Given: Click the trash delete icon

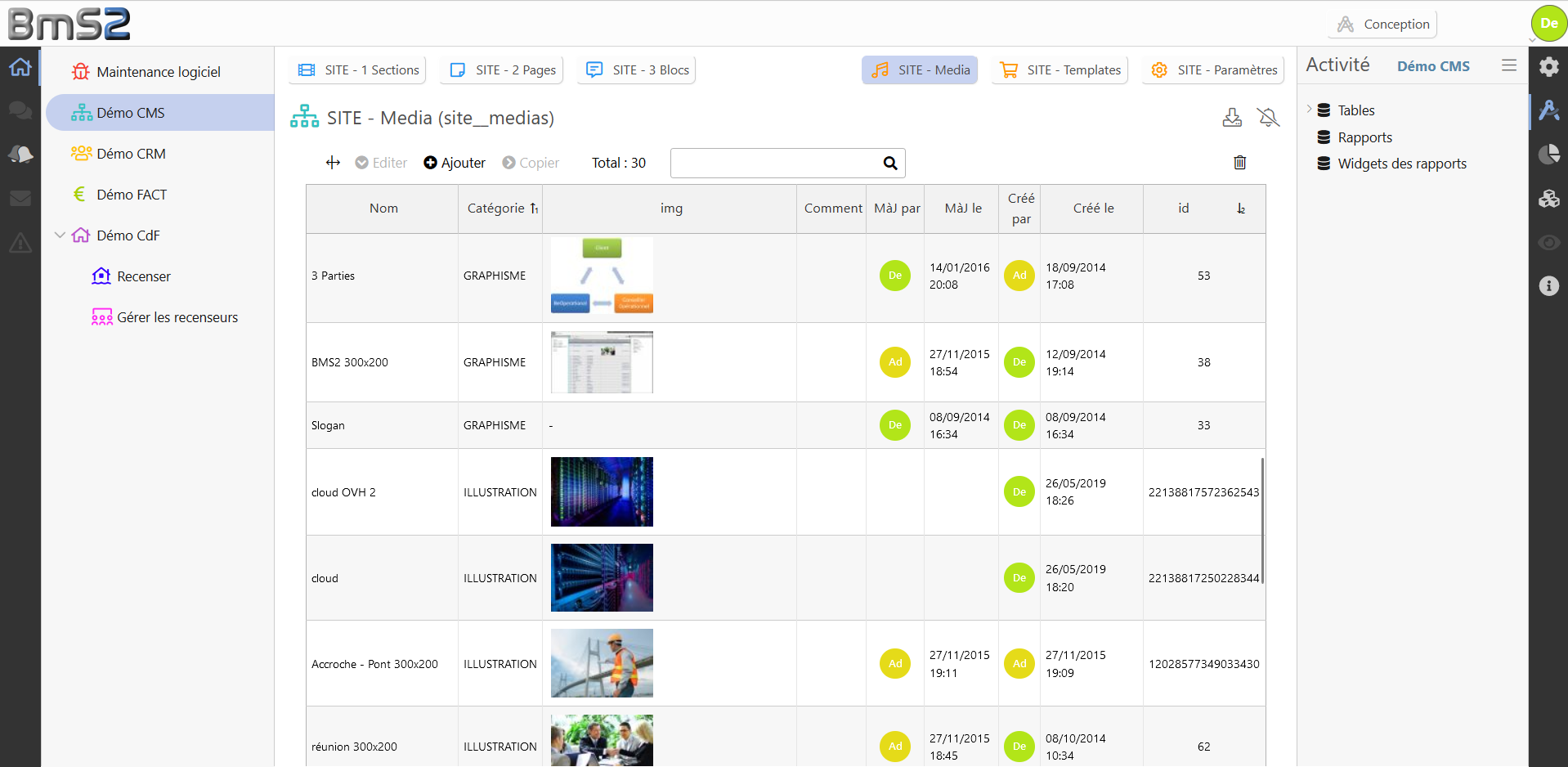Looking at the screenshot, I should point(1239,163).
